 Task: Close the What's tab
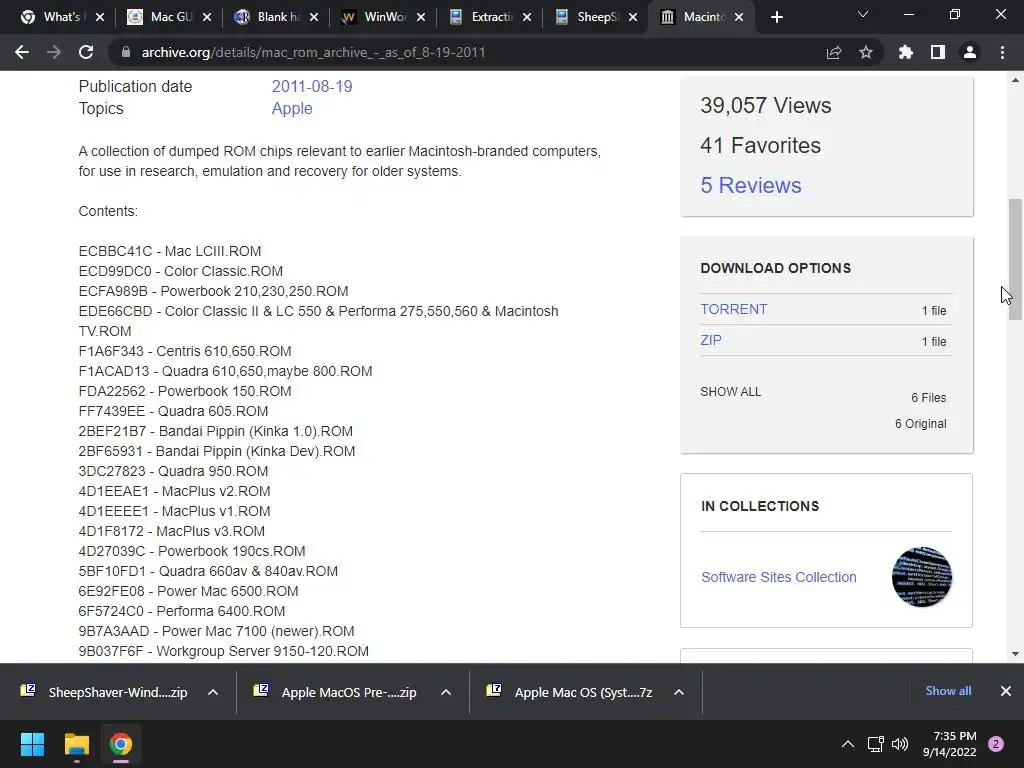(x=100, y=17)
